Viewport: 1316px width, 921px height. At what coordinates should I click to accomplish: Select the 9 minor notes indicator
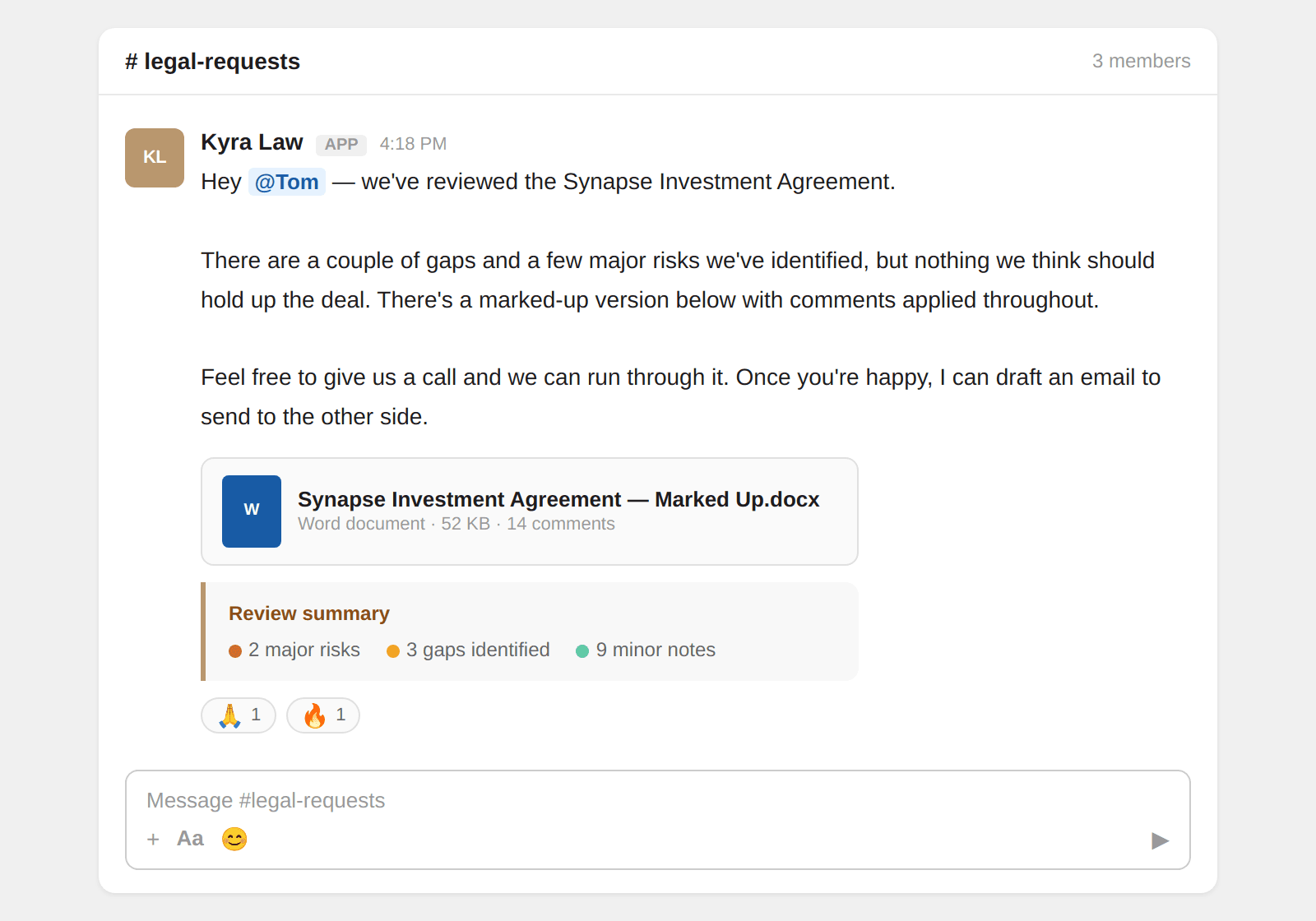646,650
